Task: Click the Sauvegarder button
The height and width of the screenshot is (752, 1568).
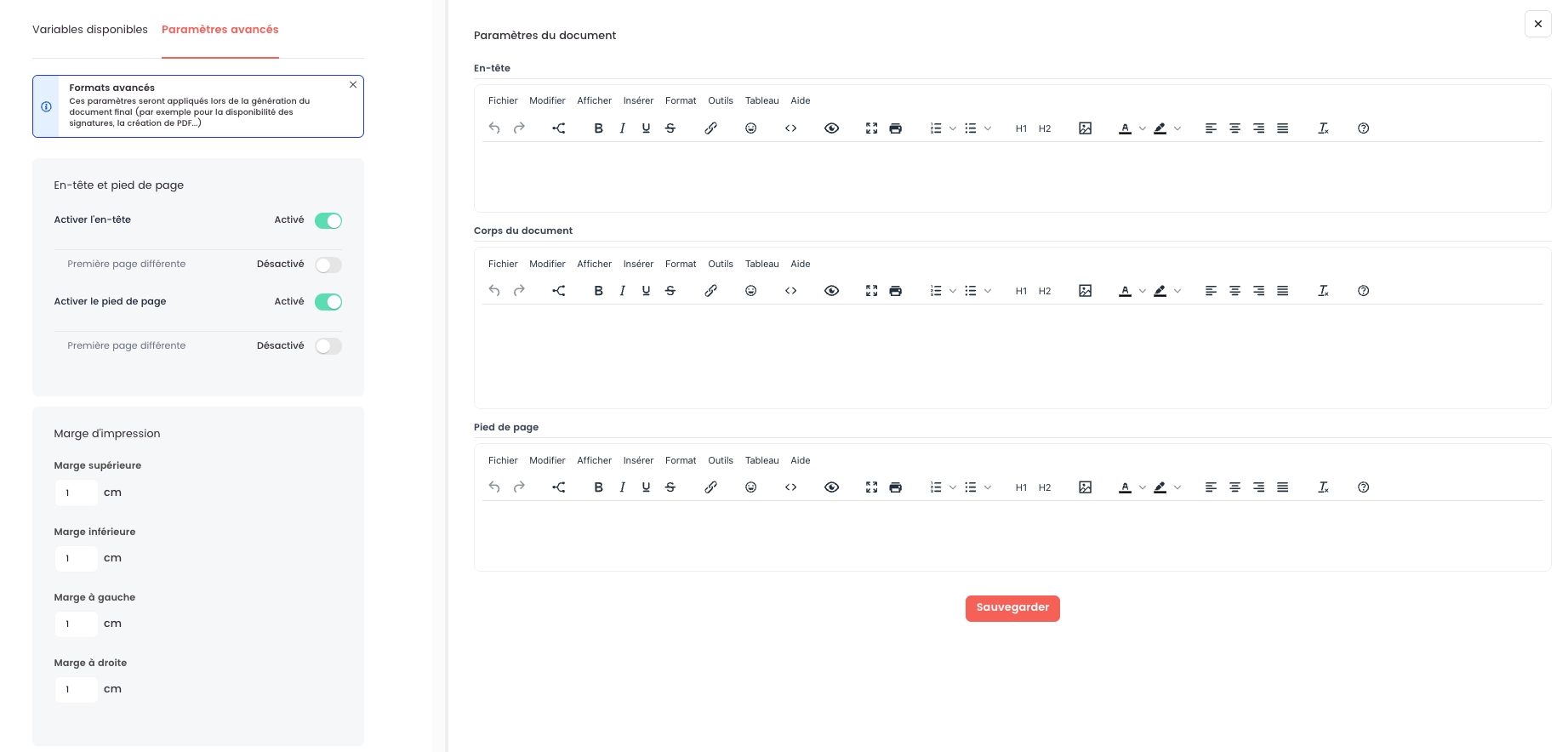Action: (1012, 608)
